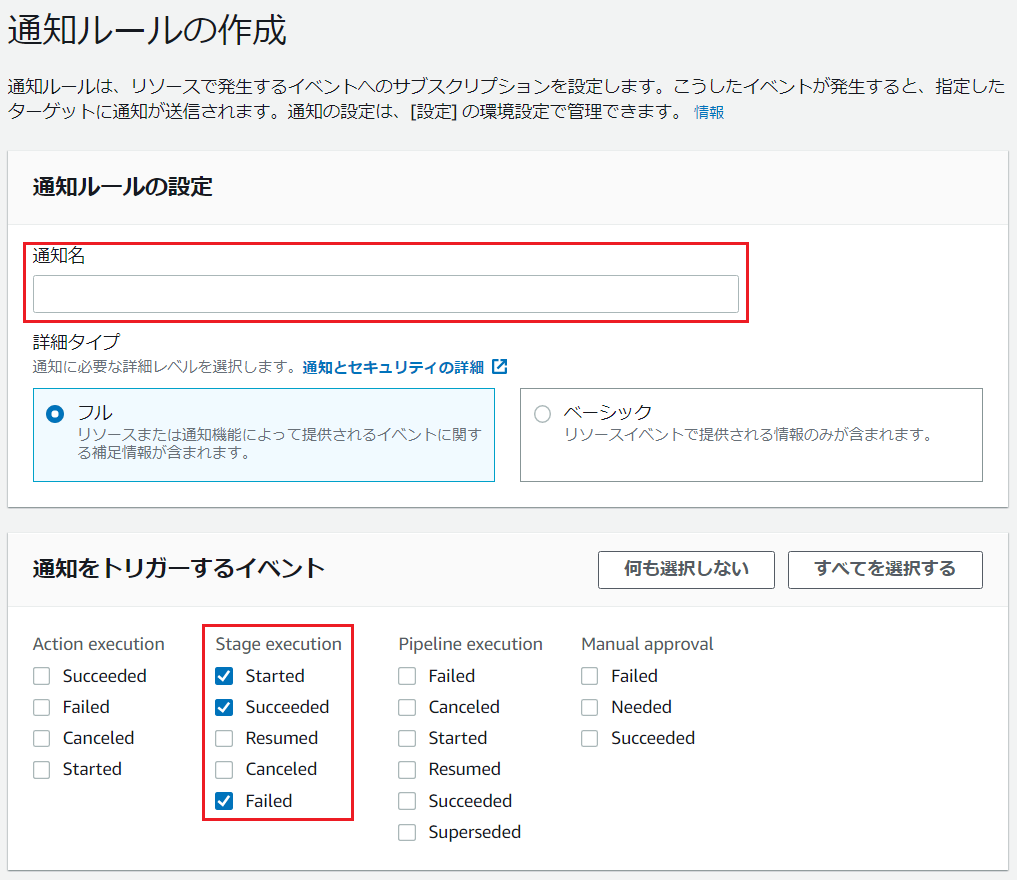
Task: Check Pipeline execution Failed checkbox
Action: [407, 676]
